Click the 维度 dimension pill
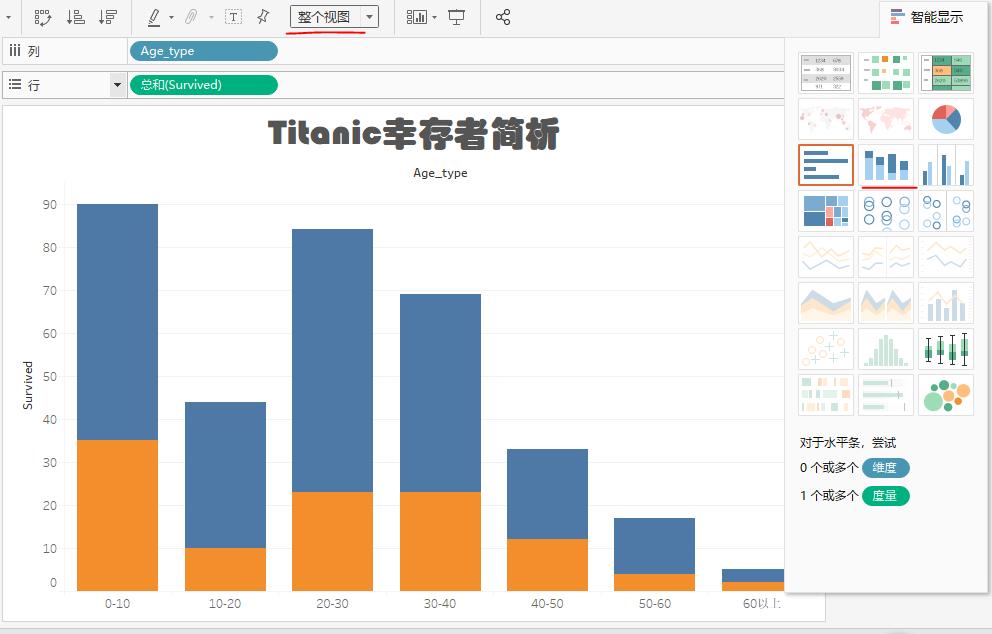Screen dimensions: 992x634 click(886, 468)
